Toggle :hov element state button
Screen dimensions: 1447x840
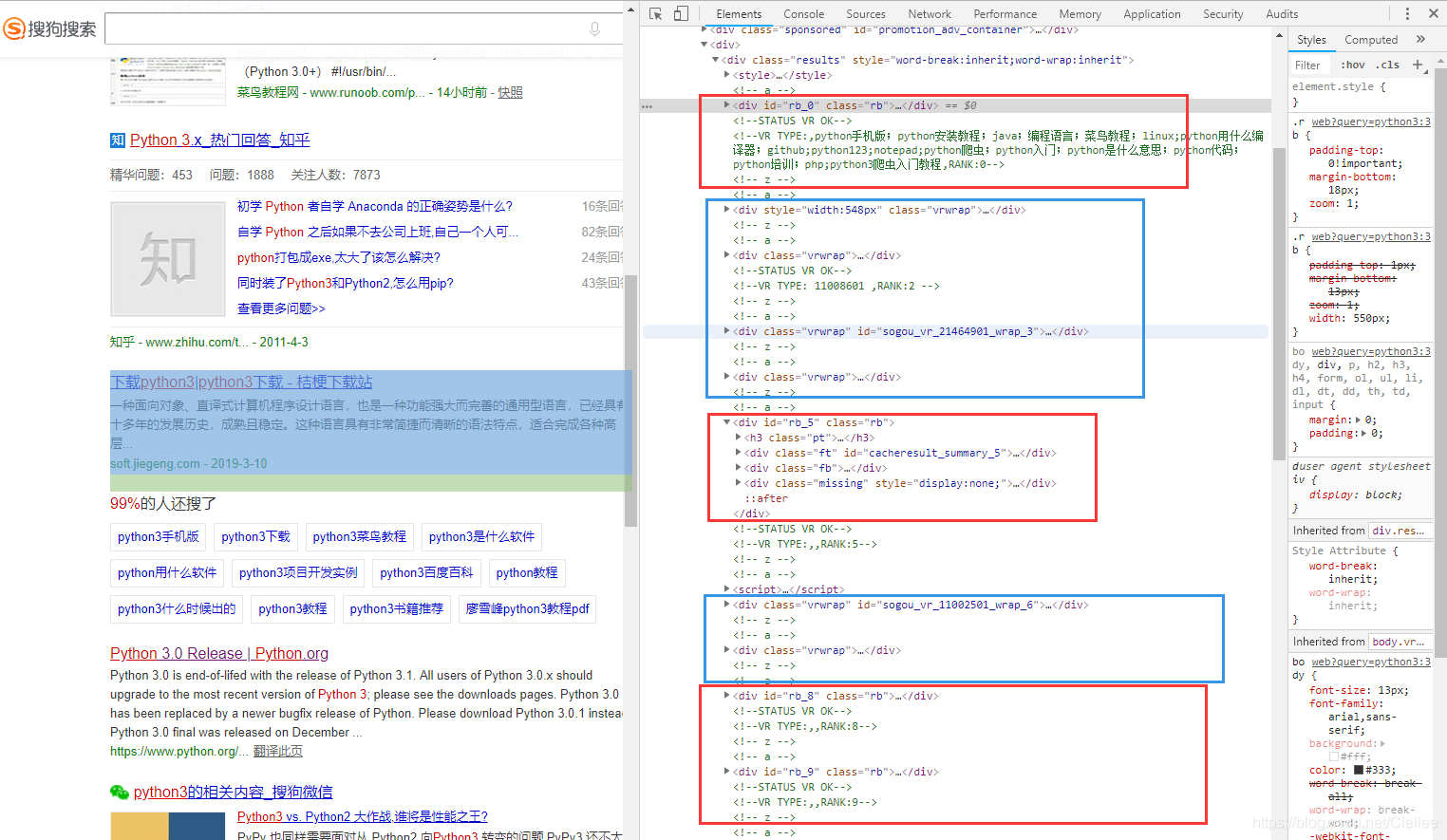pos(1353,65)
